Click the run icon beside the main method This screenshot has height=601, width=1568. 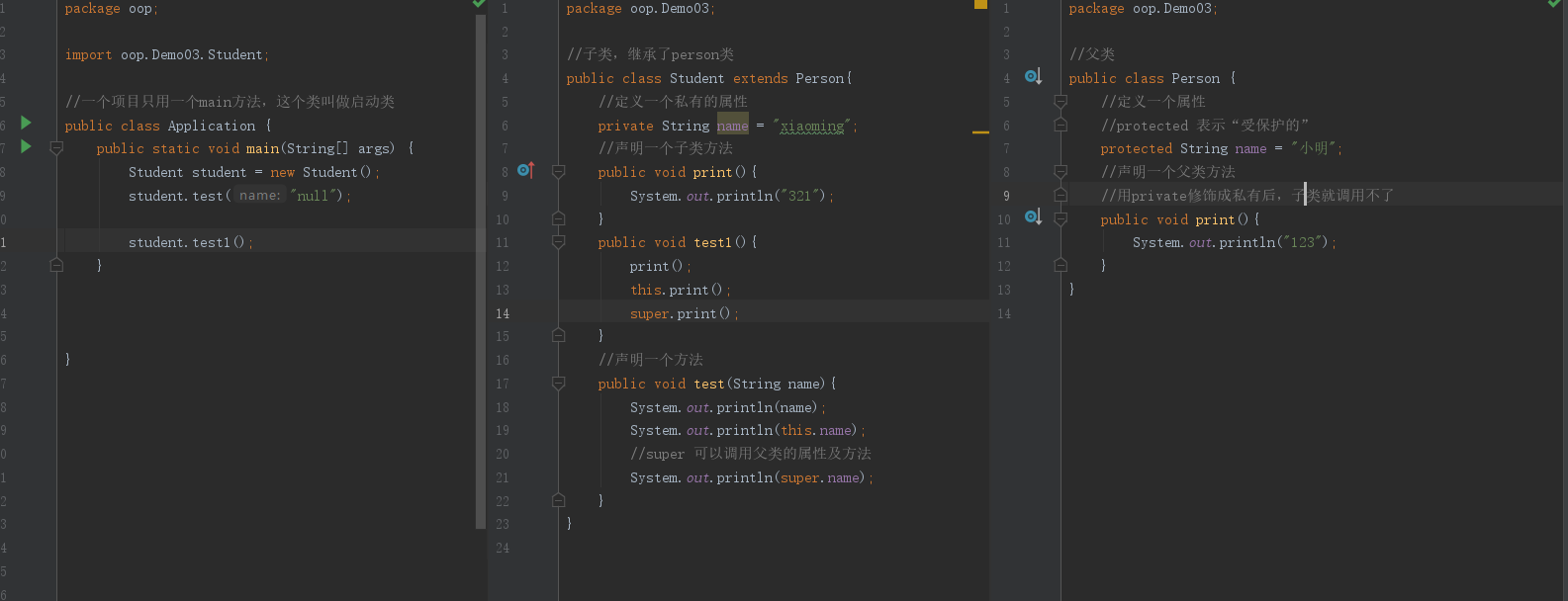tap(27, 147)
